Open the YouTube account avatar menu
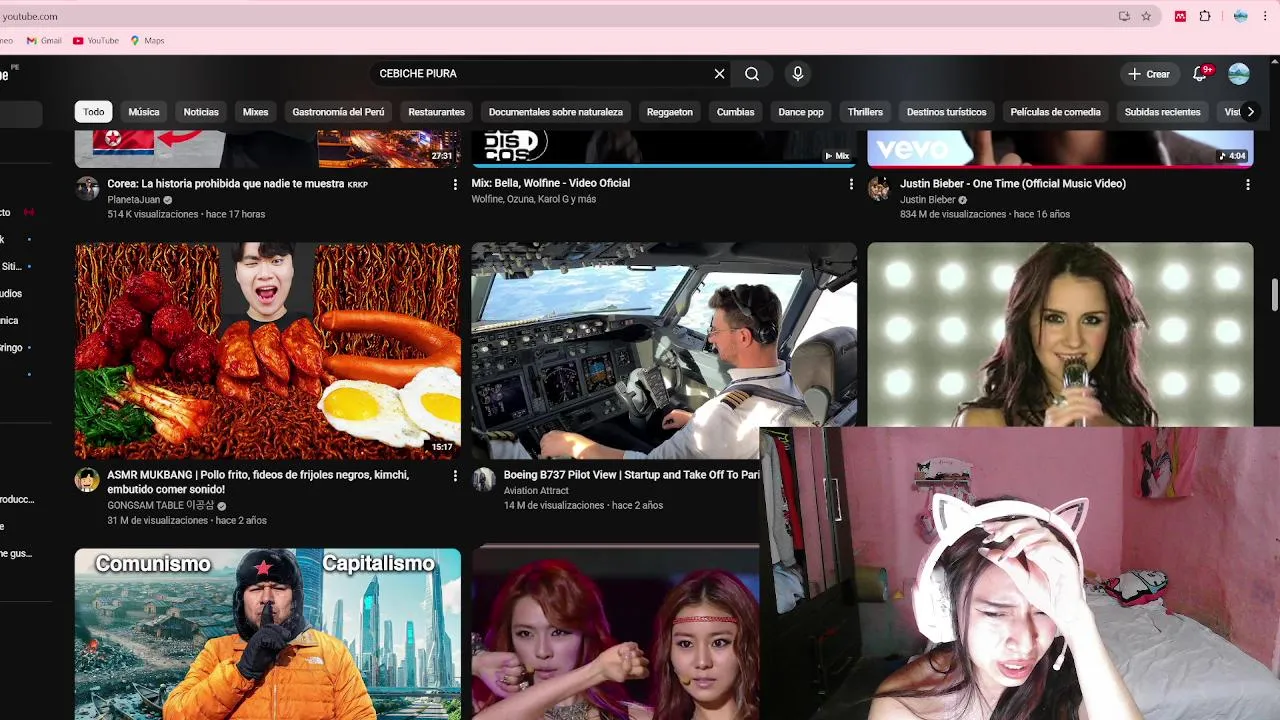Image resolution: width=1280 pixels, height=720 pixels. (x=1239, y=74)
